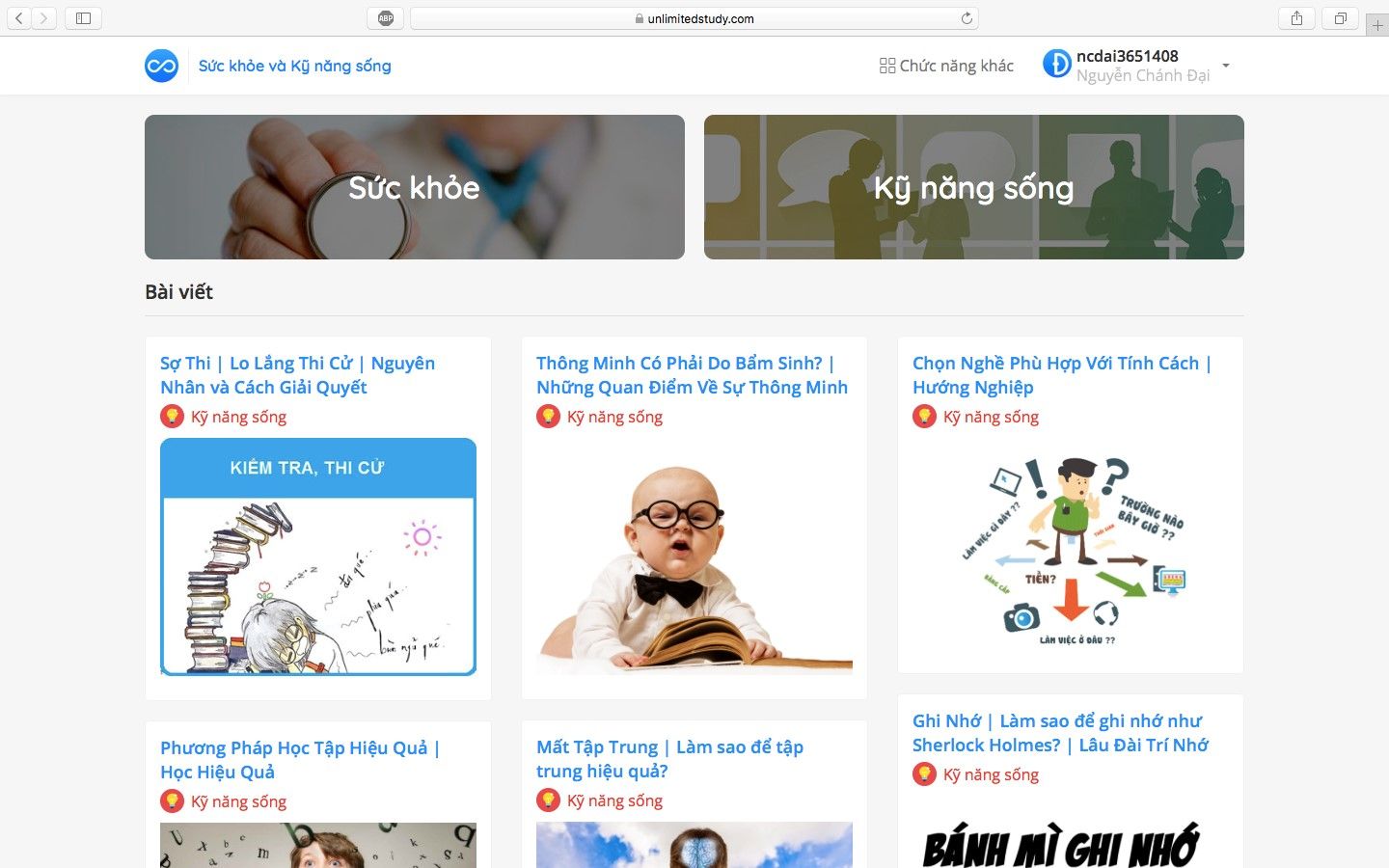Show the Safari sidebar
The image size is (1389, 868).
point(83,18)
